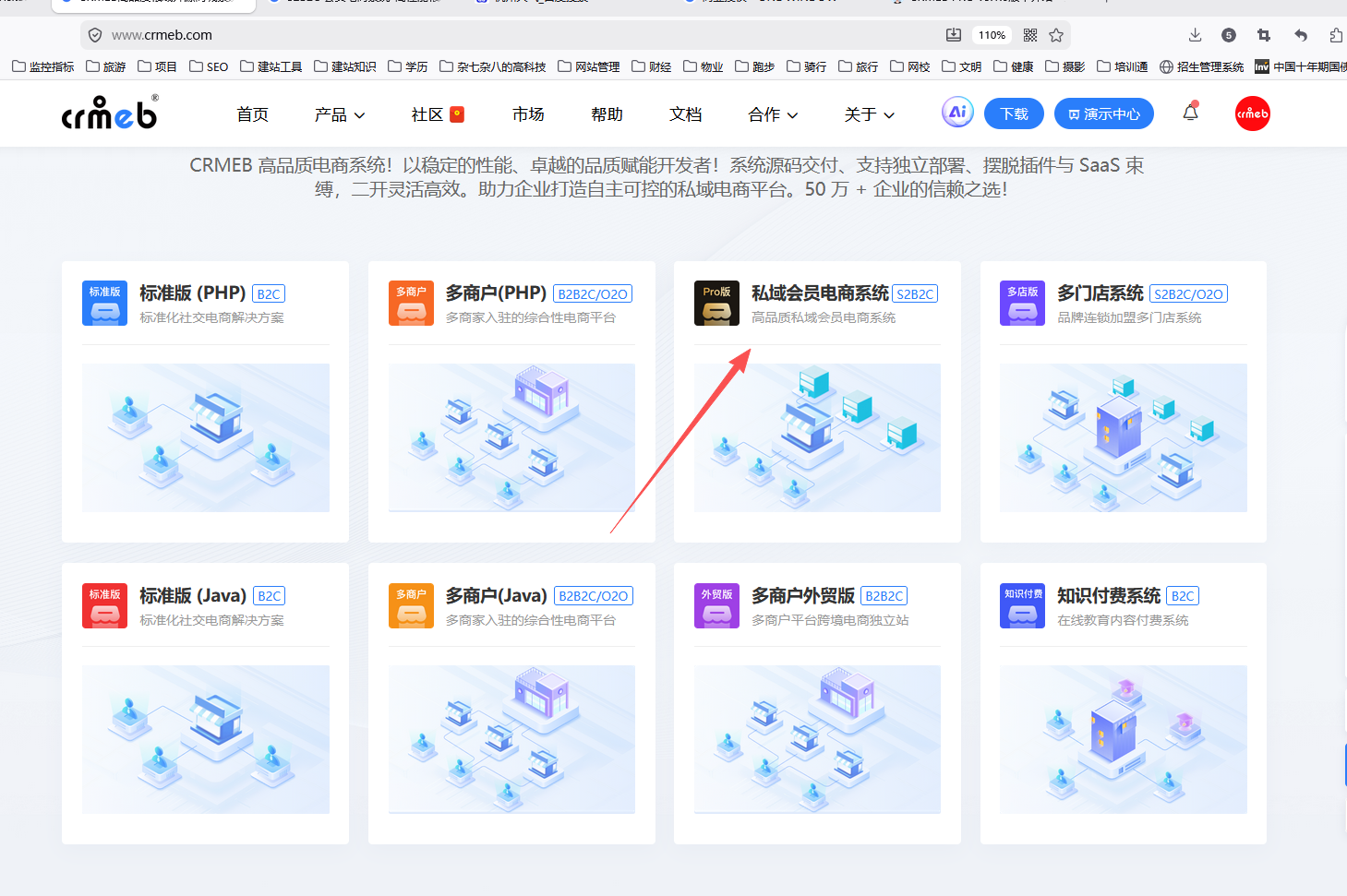Go to the 首页 nav item

(252, 114)
